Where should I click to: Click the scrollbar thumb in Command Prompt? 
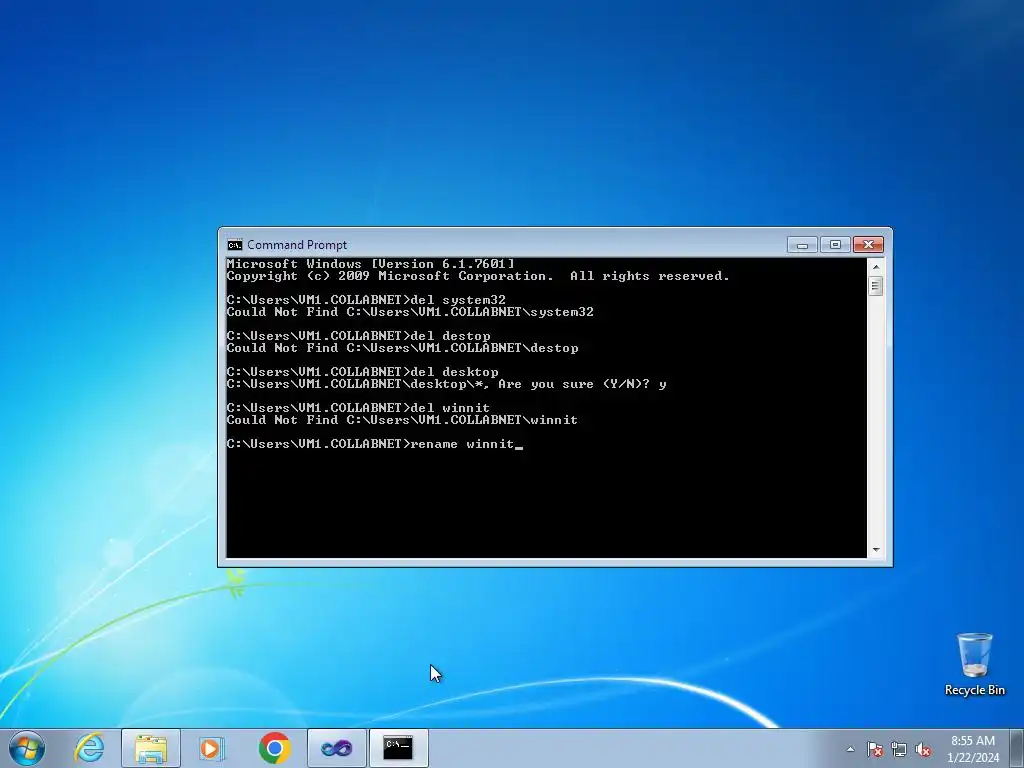[x=876, y=286]
